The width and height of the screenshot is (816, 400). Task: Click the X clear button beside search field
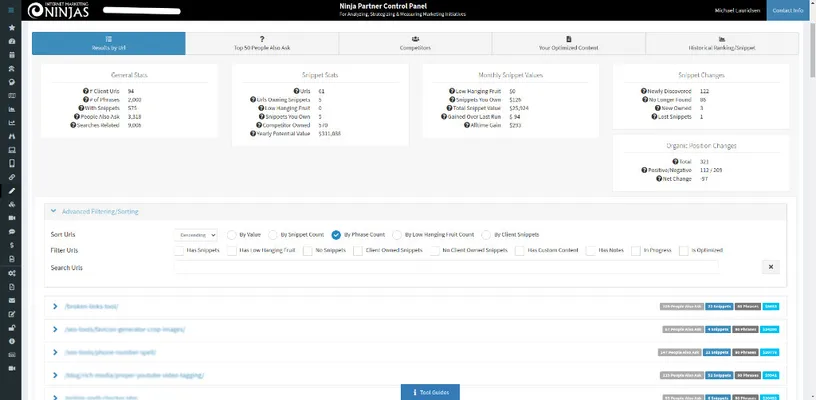(770, 267)
